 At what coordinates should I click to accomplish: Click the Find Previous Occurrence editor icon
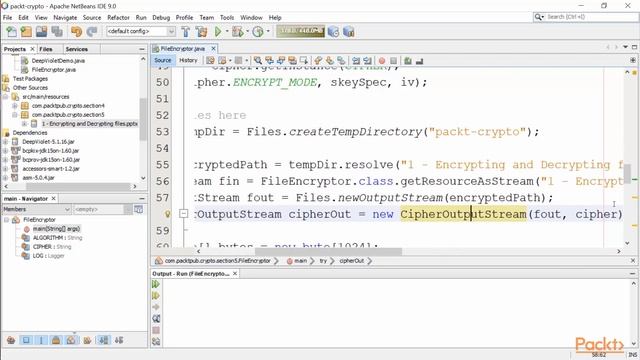click(269, 60)
